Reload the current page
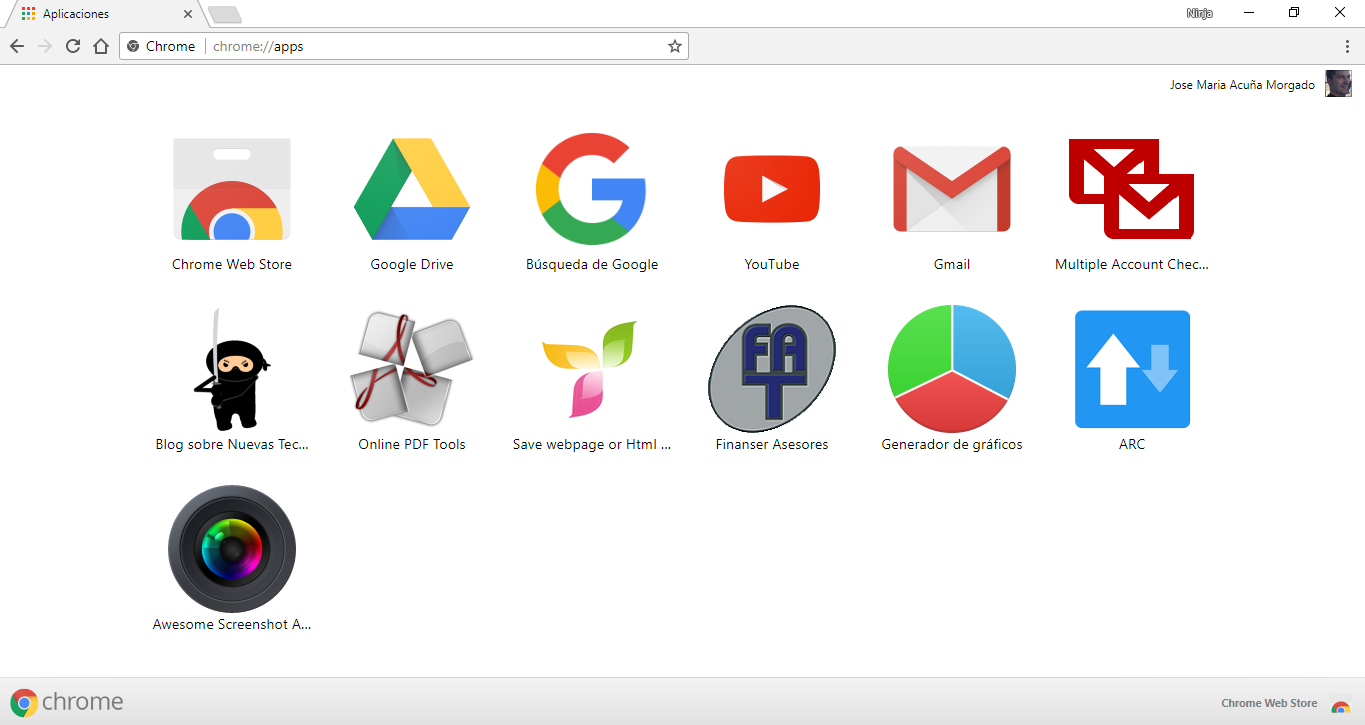Image resolution: width=1365 pixels, height=725 pixels. point(73,46)
